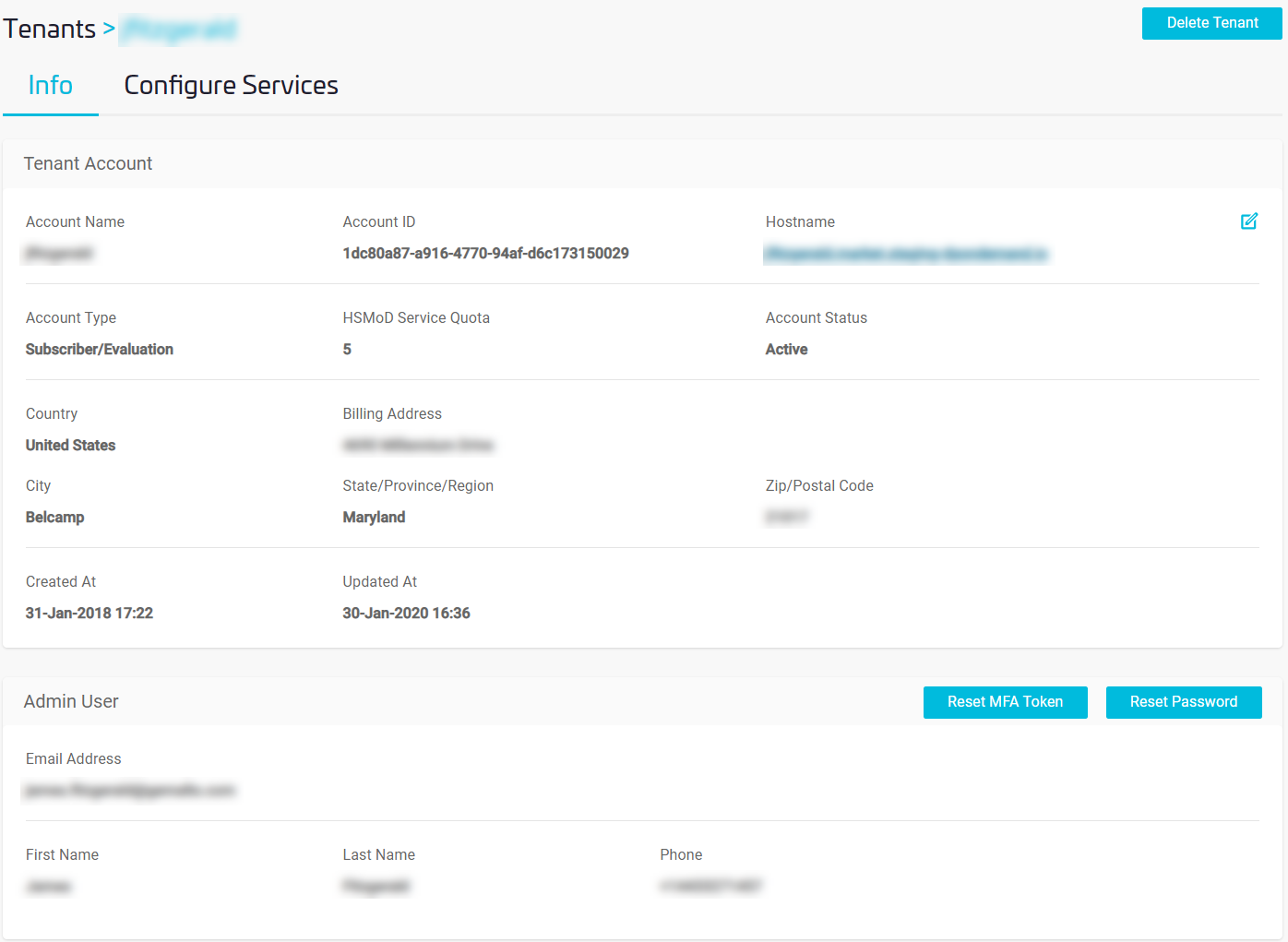Click the Admin User section heading
Image resolution: width=1288 pixels, height=942 pixels.
(71, 701)
